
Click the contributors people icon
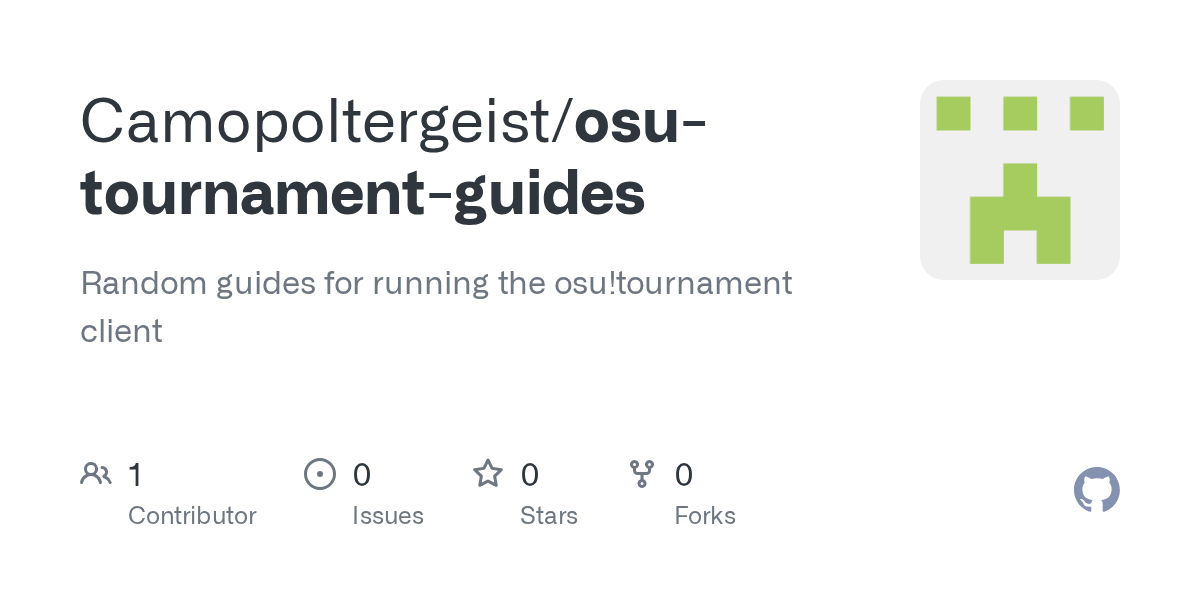tap(96, 474)
